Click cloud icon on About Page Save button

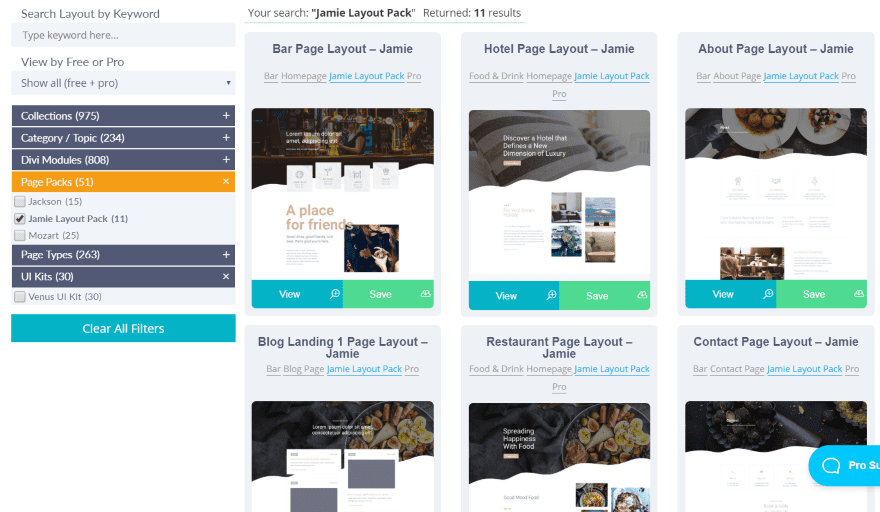[x=859, y=294]
